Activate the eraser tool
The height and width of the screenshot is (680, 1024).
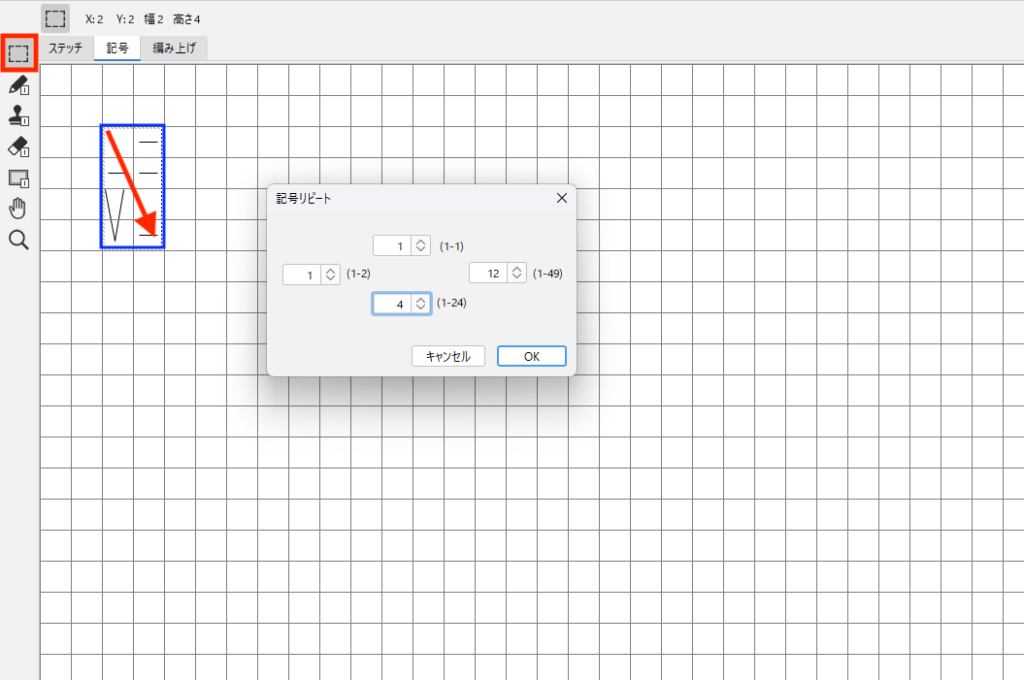click(x=19, y=147)
